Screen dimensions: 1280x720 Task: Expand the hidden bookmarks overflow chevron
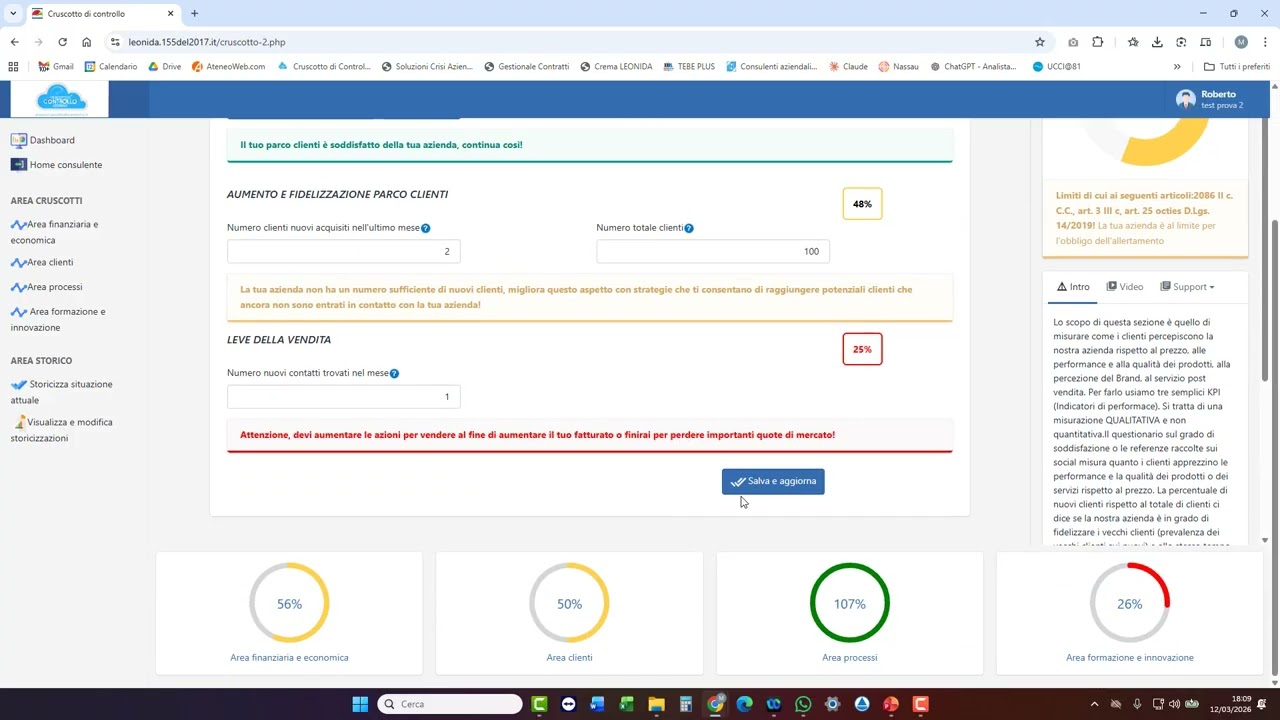click(x=1177, y=67)
